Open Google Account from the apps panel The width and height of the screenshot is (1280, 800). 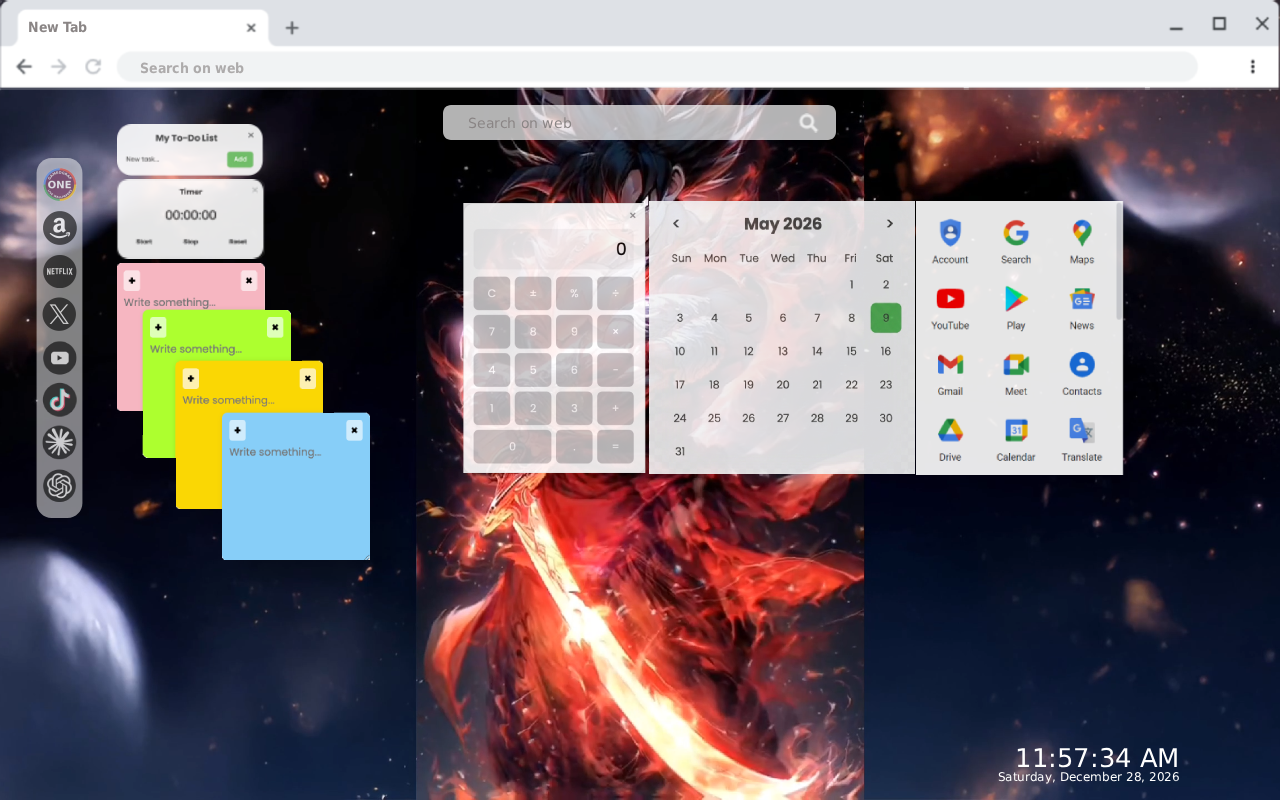pos(950,242)
